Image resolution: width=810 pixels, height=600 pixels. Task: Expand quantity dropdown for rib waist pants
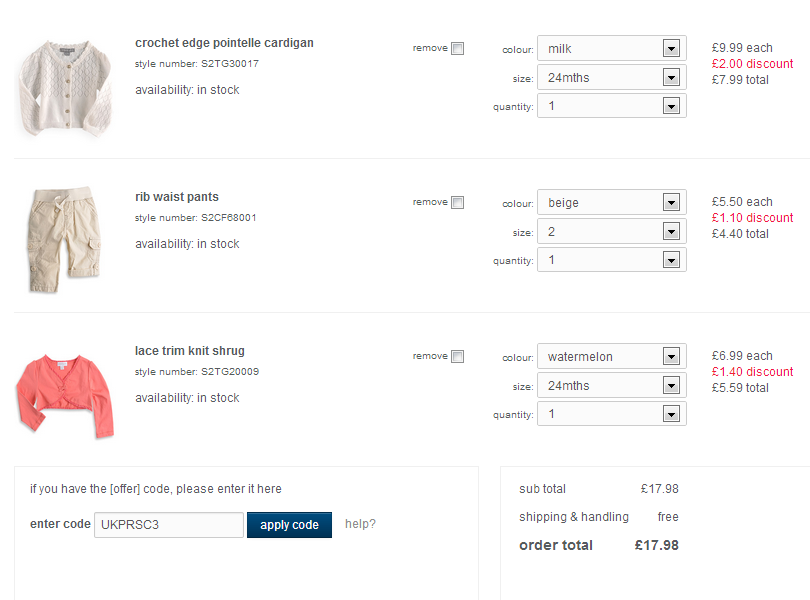[x=611, y=260]
